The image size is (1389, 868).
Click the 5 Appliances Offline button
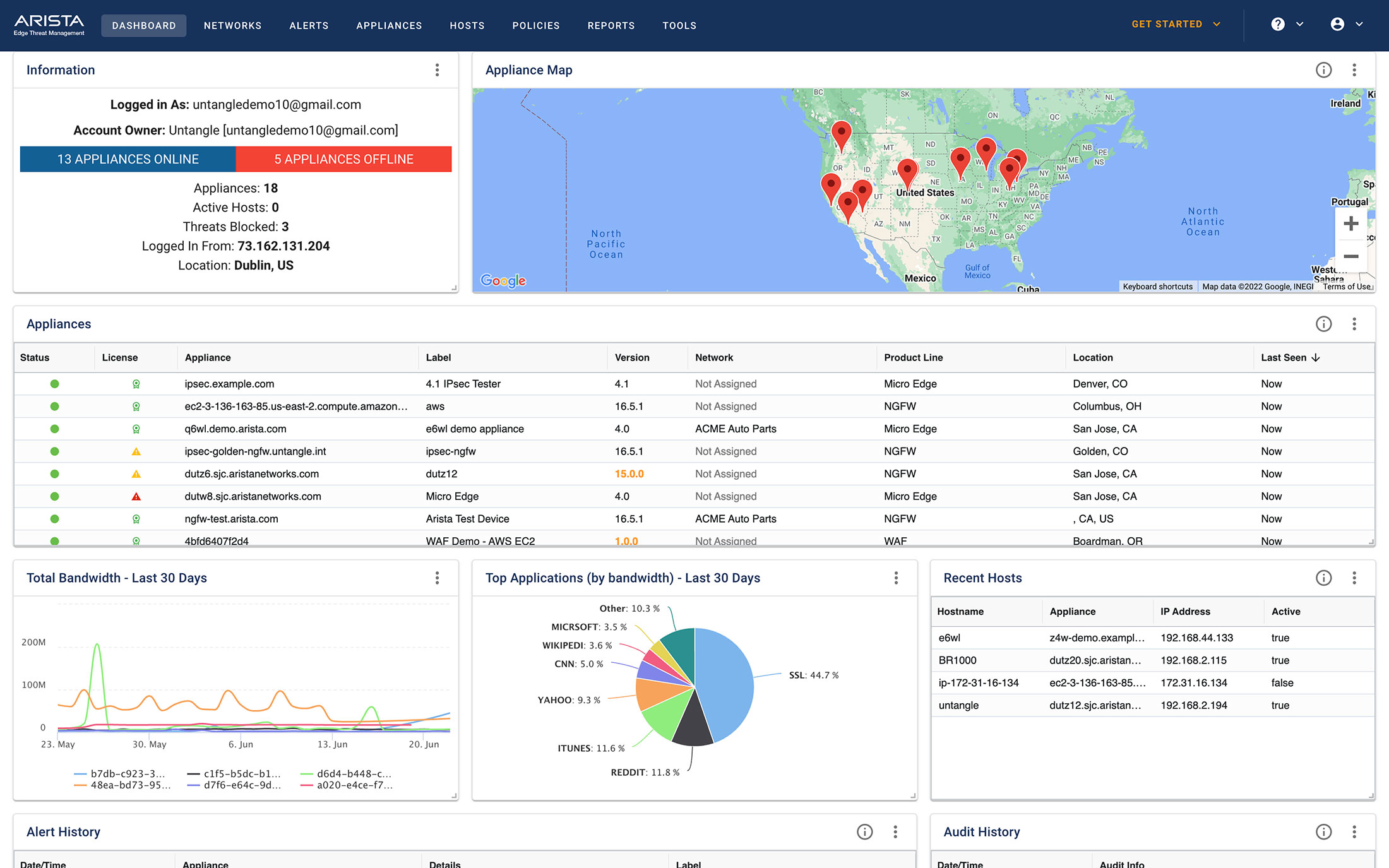344,159
